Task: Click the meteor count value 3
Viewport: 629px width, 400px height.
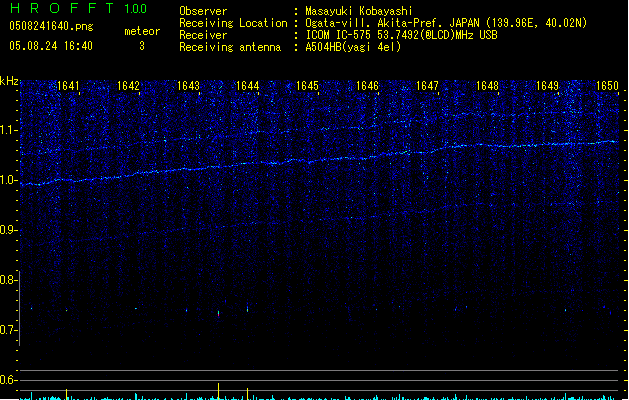Action: pos(141,46)
